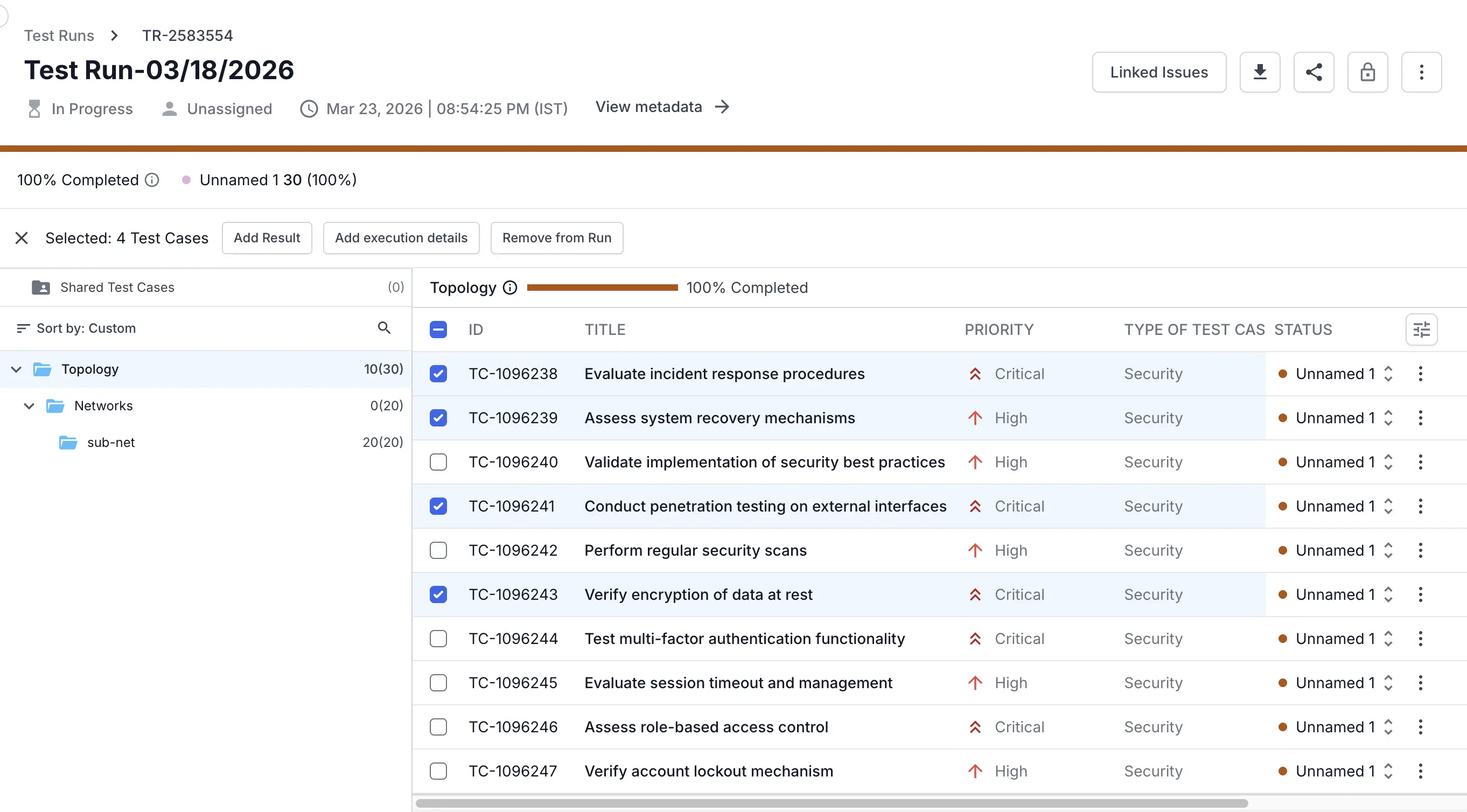Open row menu for TC-1096241
The width and height of the screenshot is (1467, 812).
(x=1420, y=506)
